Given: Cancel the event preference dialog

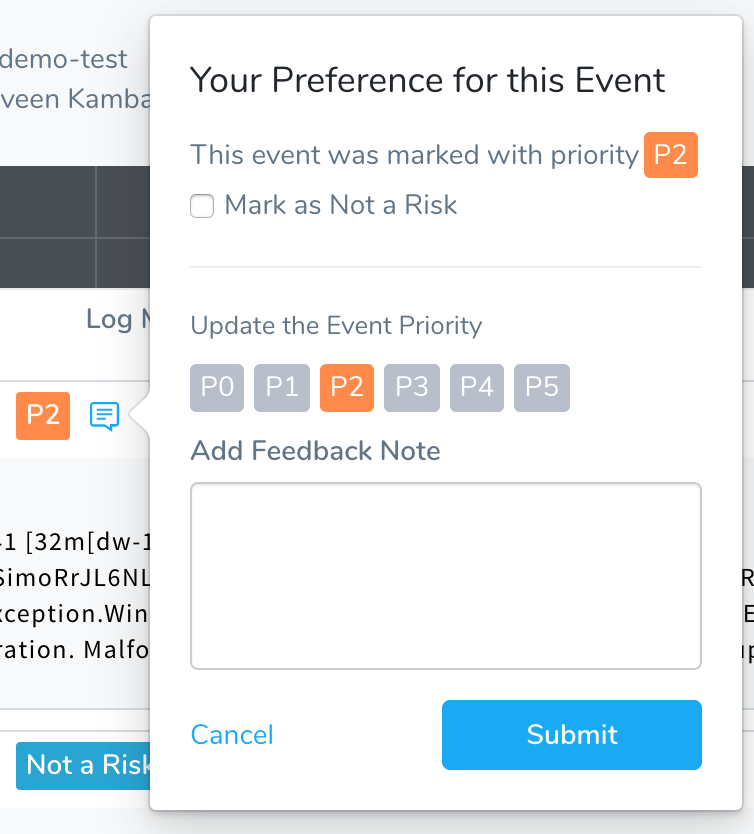Looking at the screenshot, I should click(232, 735).
